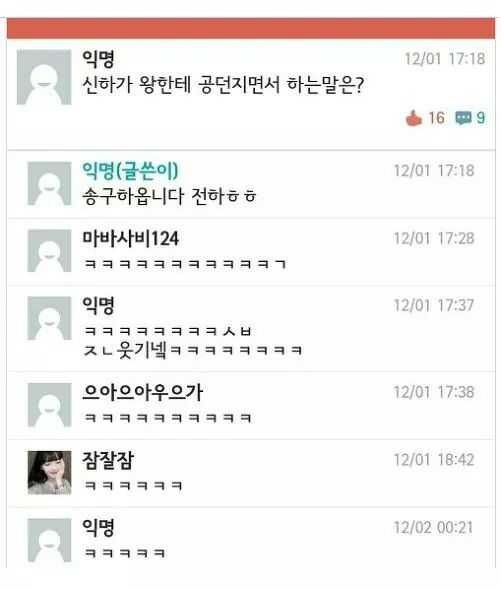Click the post text 신하가 왕한테 공던지면서 하는말은?
Image resolution: width=501 pixels, height=590 pixels.
click(223, 85)
